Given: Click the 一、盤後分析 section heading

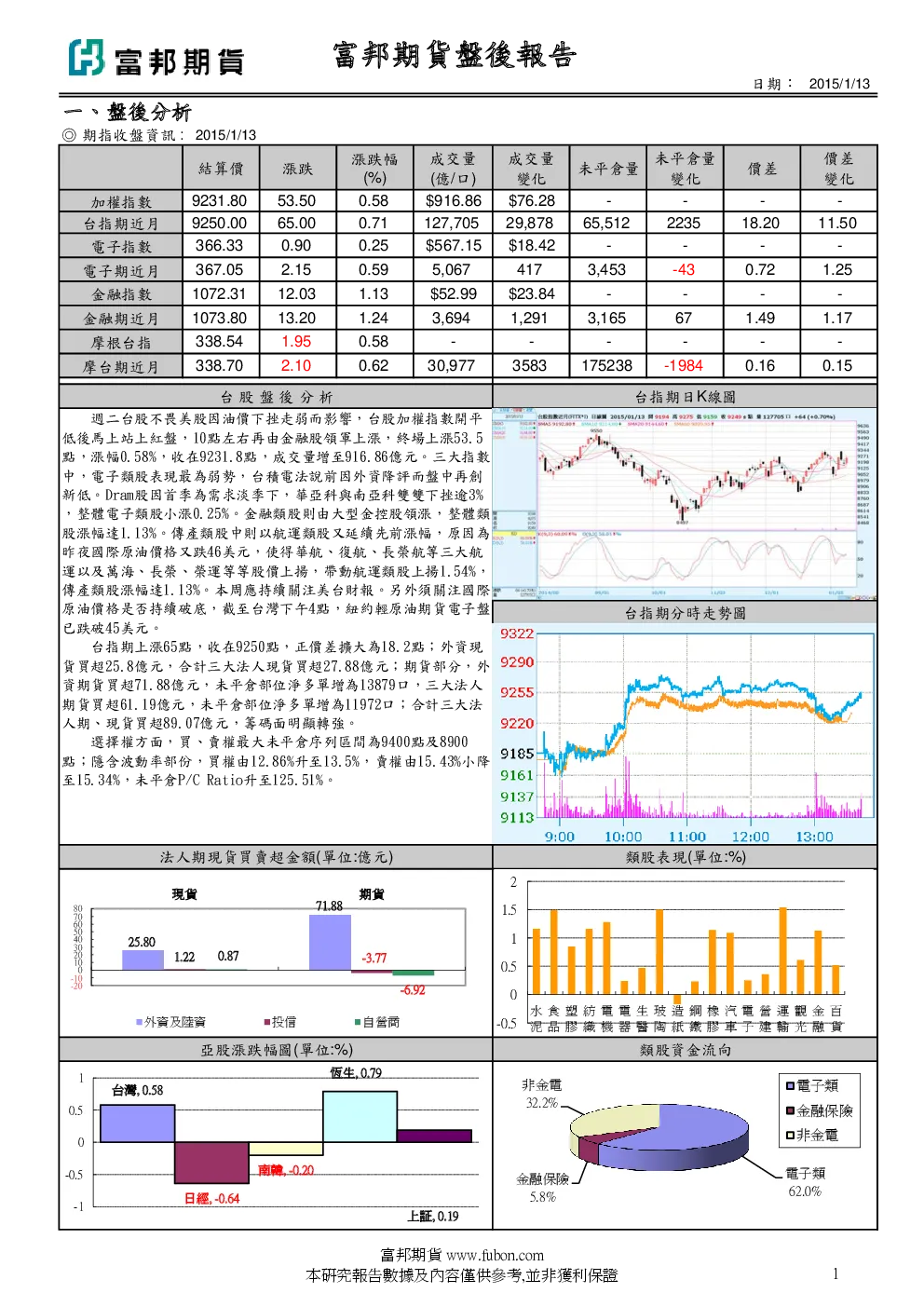Looking at the screenshot, I should pyautogui.click(x=128, y=113).
